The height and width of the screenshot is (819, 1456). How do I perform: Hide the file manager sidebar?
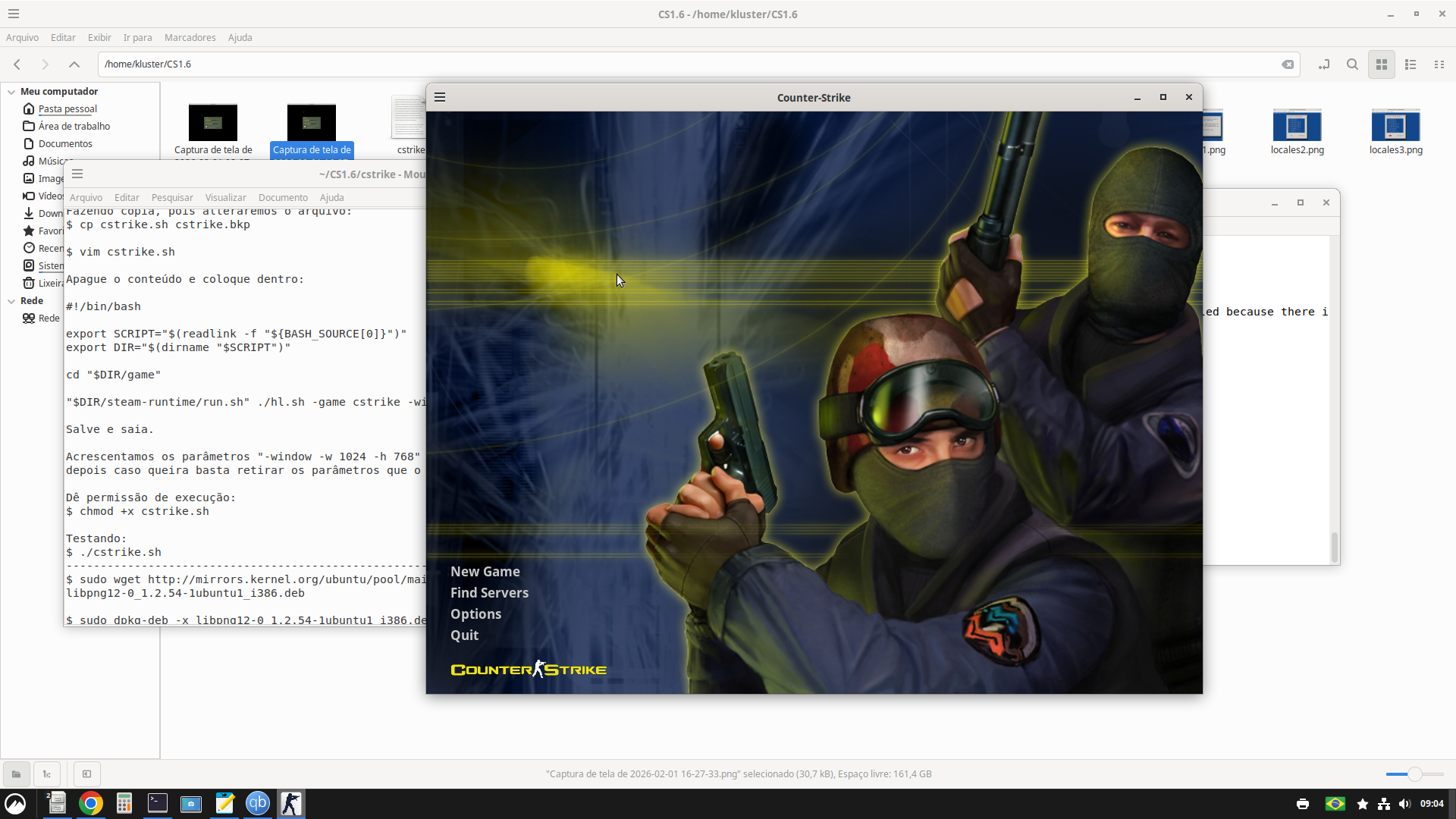coord(86,774)
